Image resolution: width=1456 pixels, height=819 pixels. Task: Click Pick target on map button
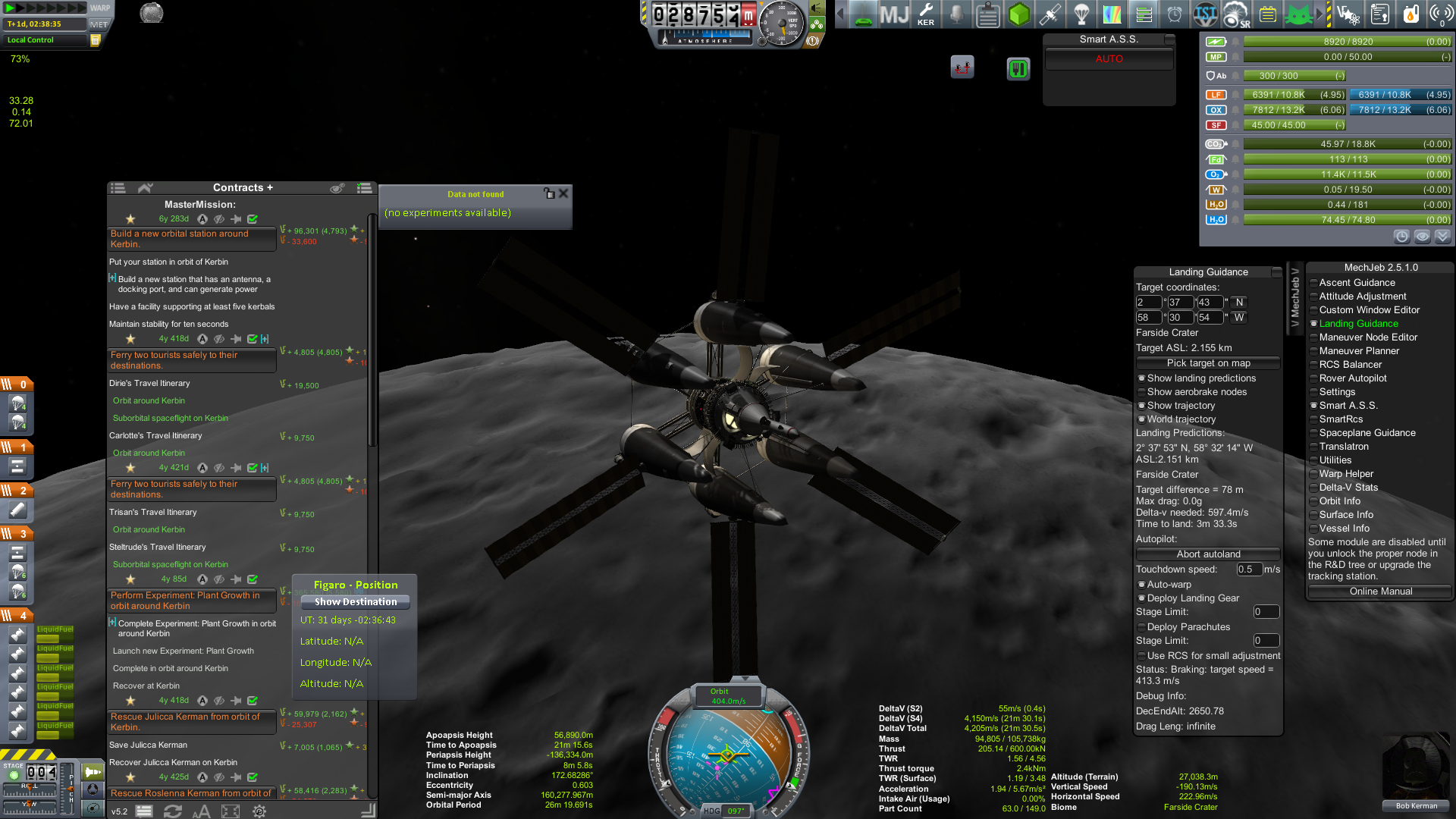coord(1209,363)
